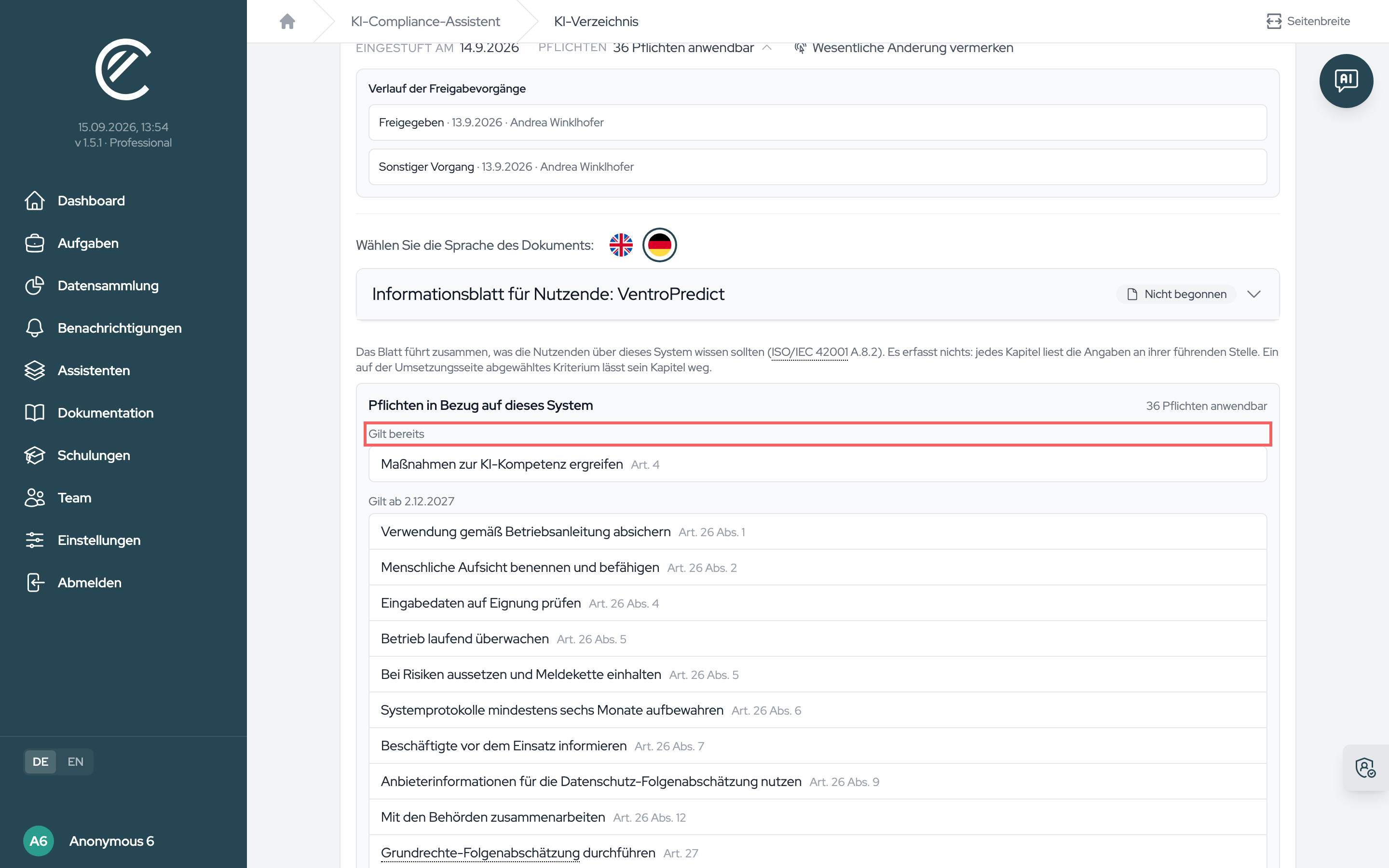Image resolution: width=1389 pixels, height=868 pixels.
Task: Select Mit den Behörden zusammenarbeiten row
Action: tap(817, 817)
